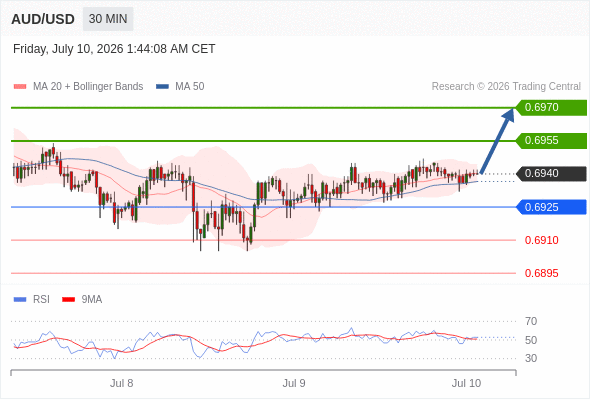This screenshot has width=590, height=400.
Task: Click the blue upward trend arrow
Action: point(497,141)
